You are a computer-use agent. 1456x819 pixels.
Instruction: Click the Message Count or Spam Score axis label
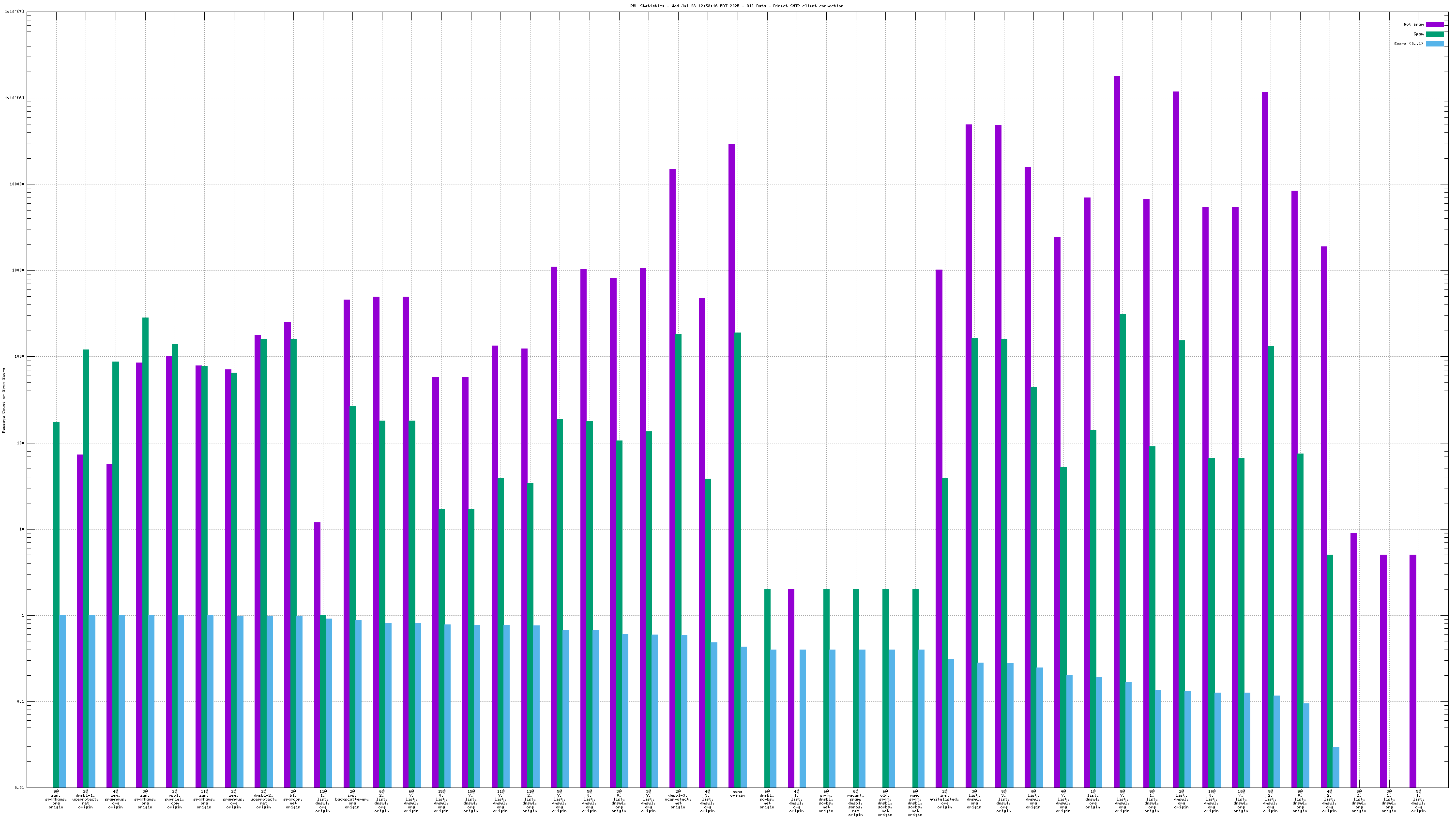point(3,400)
